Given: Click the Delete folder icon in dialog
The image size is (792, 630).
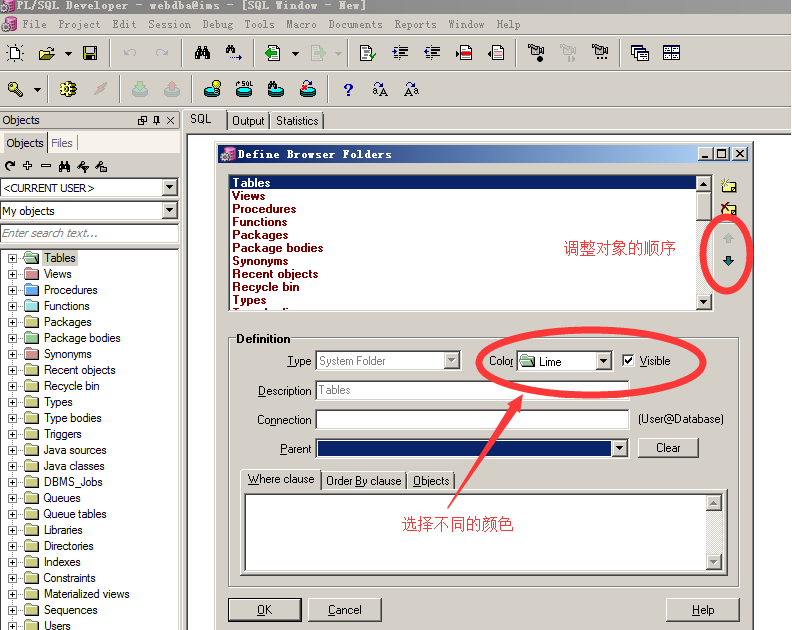Looking at the screenshot, I should 728,208.
